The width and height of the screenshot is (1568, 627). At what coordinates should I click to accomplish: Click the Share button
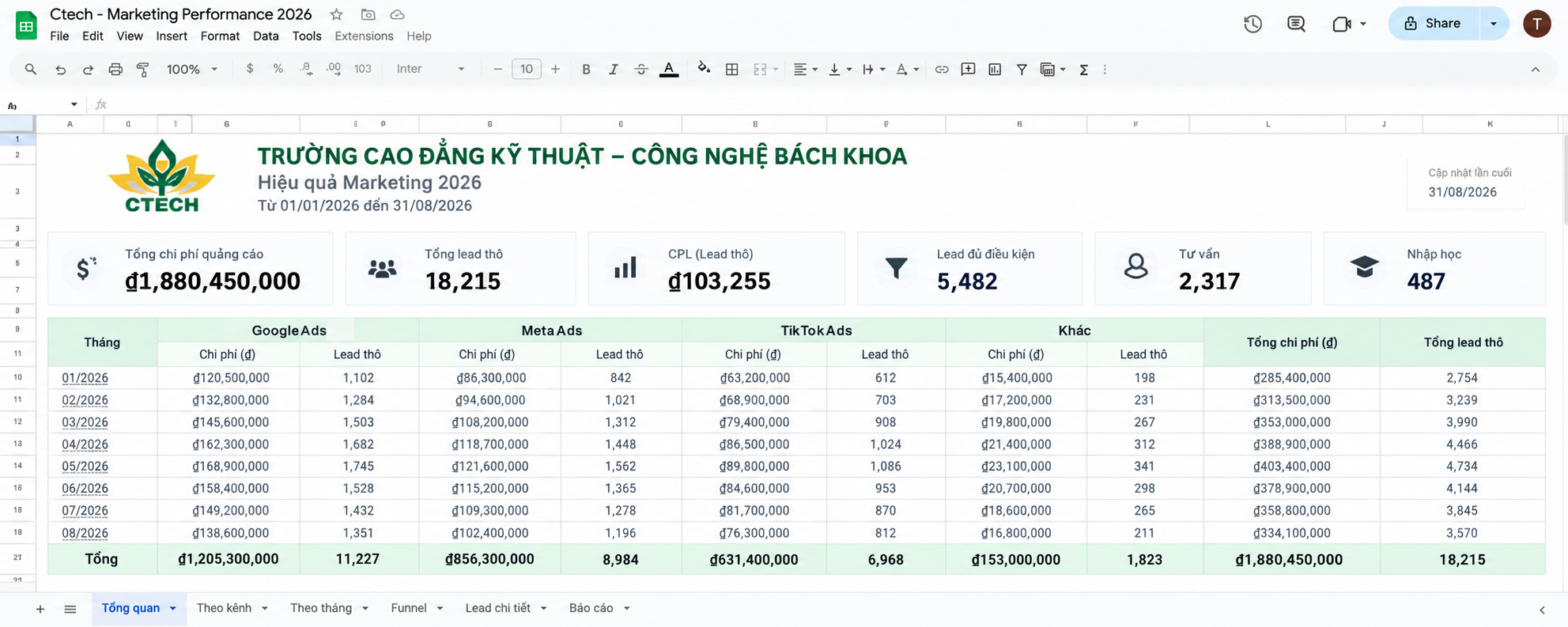pos(1433,23)
